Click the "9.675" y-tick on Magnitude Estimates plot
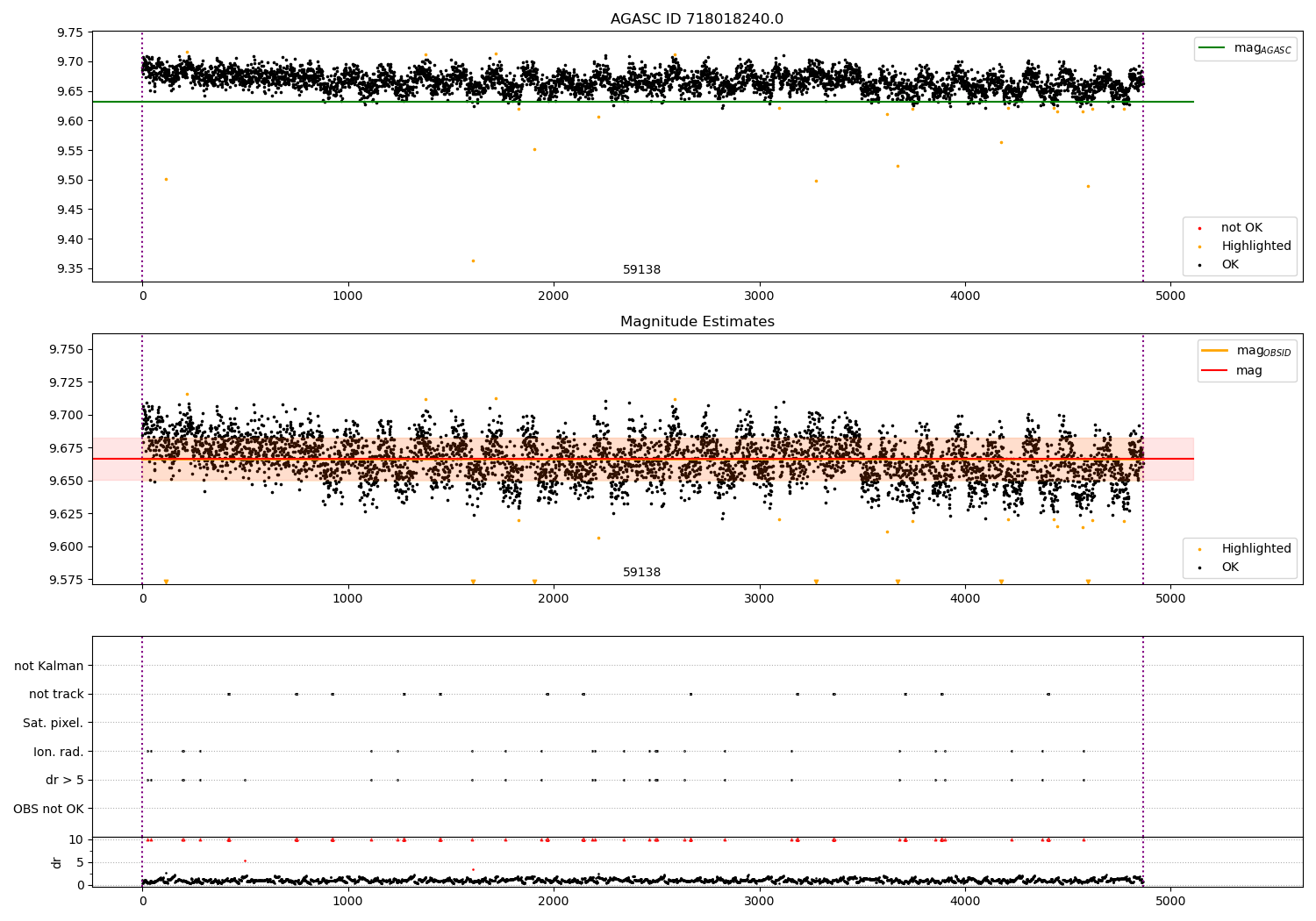This screenshot has width=1316, height=921. 67,448
